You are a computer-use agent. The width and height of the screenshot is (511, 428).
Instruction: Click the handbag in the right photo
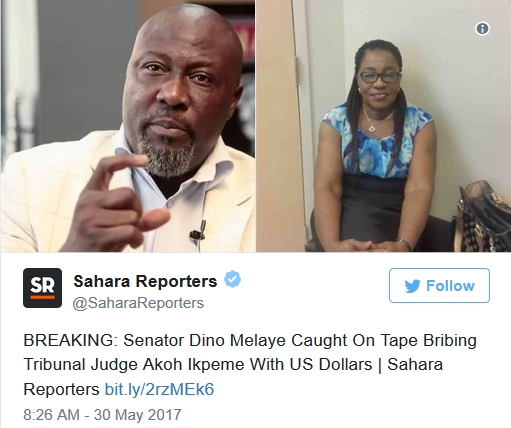pos(481,218)
